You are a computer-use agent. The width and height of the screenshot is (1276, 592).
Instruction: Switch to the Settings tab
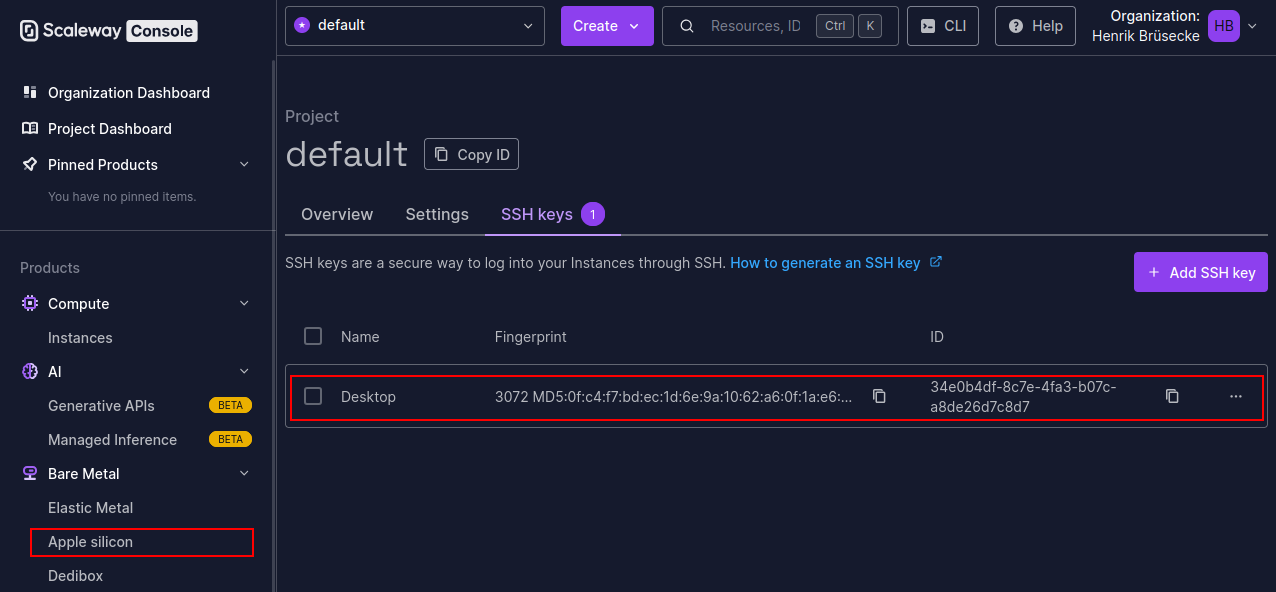point(437,214)
